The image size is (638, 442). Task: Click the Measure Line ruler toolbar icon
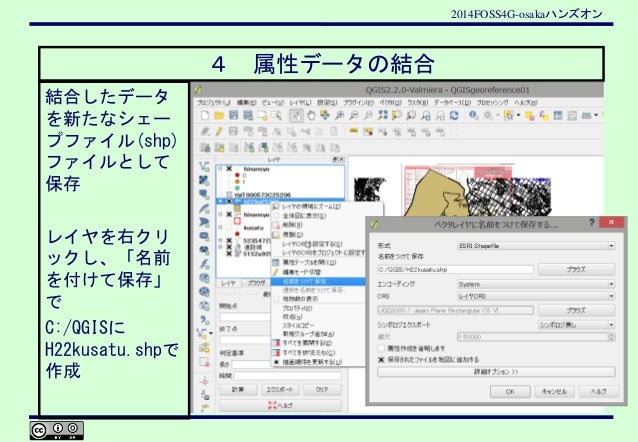pyautogui.click(x=586, y=116)
